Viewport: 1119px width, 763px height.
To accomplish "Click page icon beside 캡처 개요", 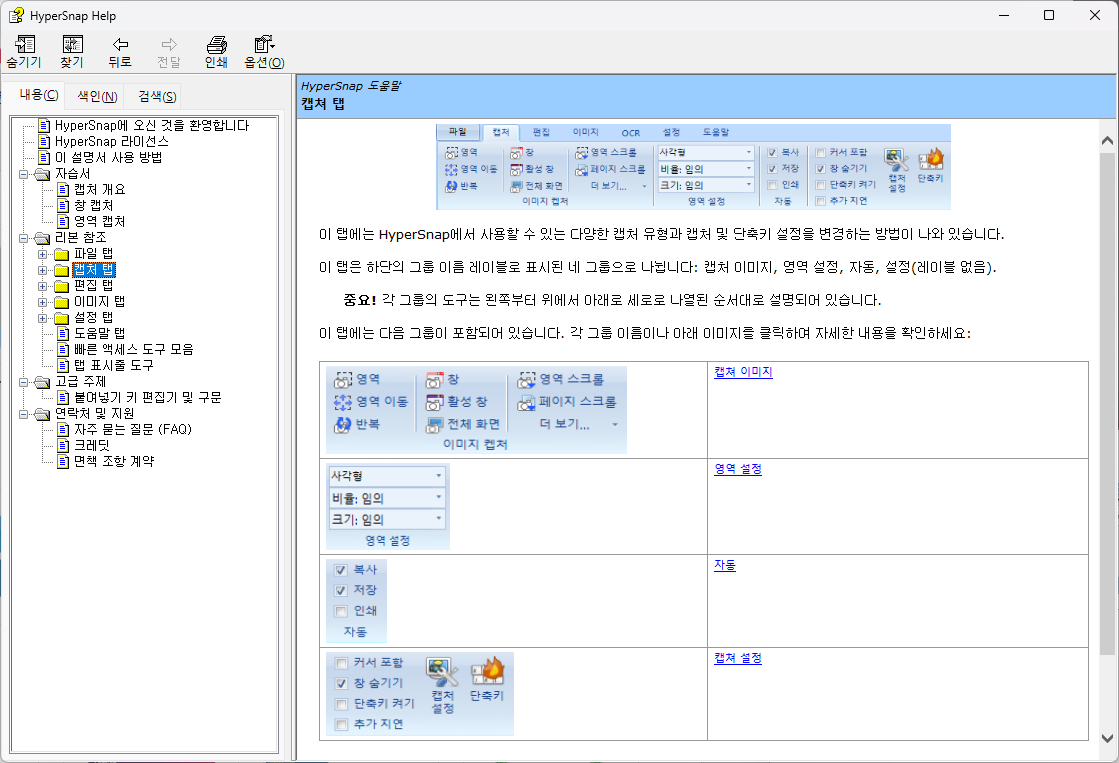I will (64, 189).
